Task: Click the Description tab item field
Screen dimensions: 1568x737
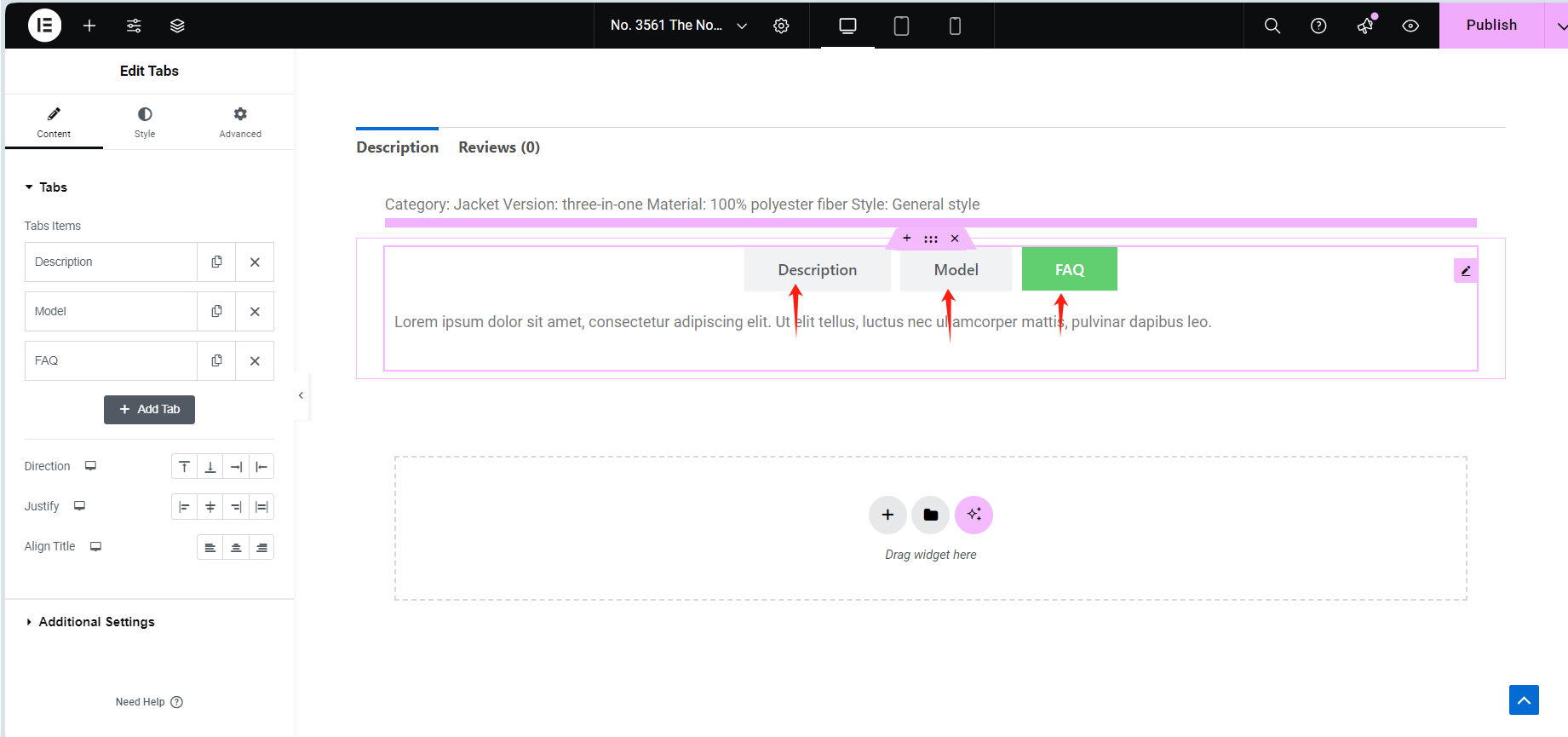Action: (111, 262)
